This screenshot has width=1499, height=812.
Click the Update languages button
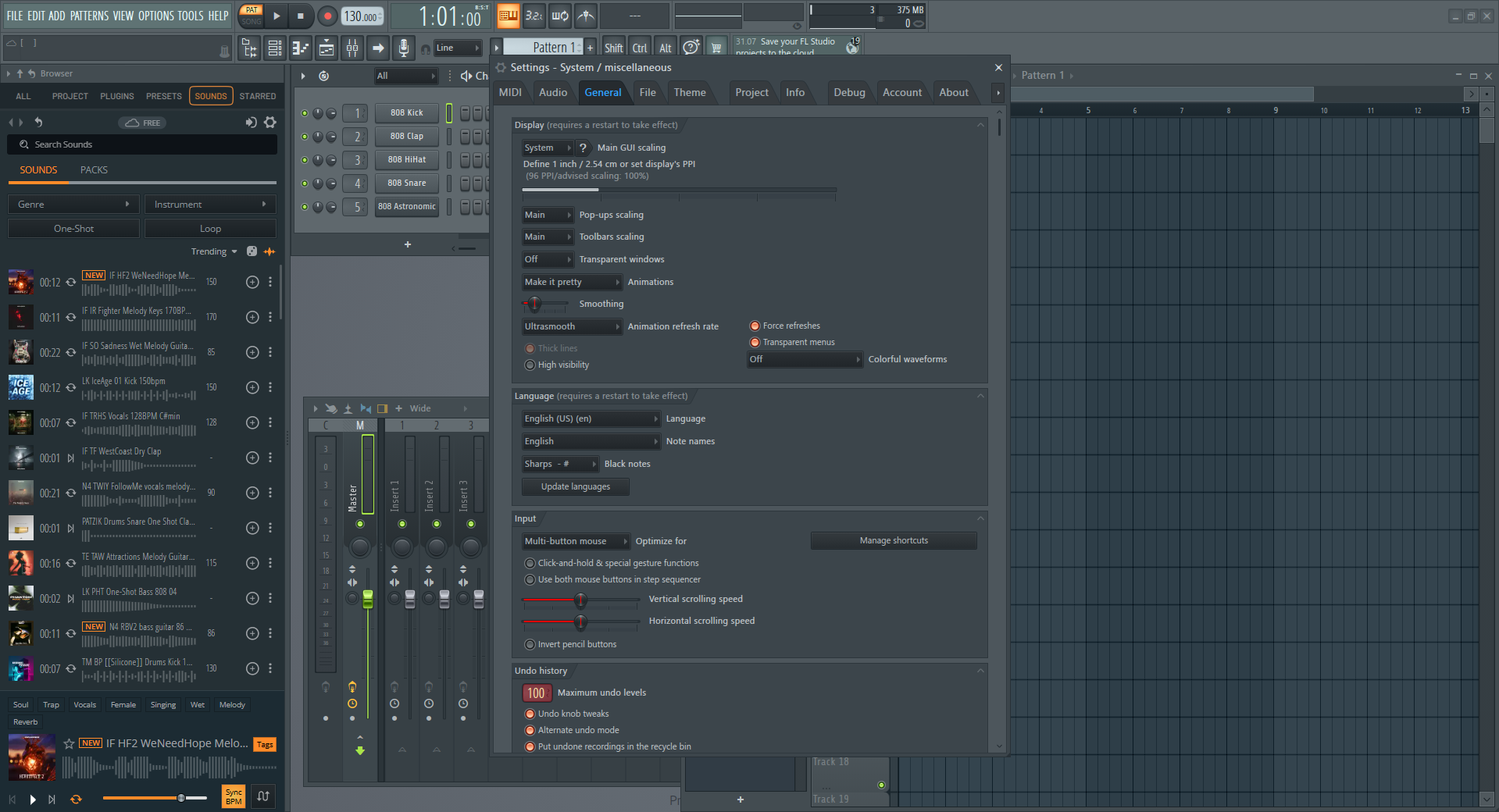(x=576, y=486)
